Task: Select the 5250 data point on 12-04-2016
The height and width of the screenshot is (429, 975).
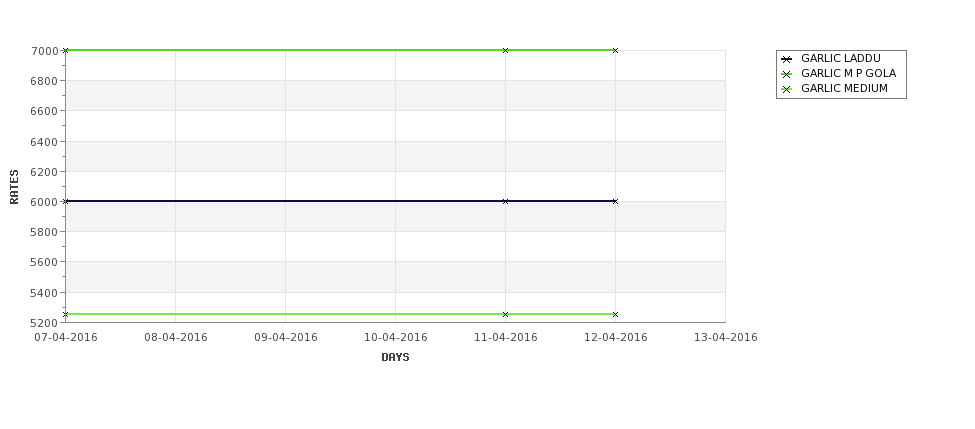Action: click(615, 315)
